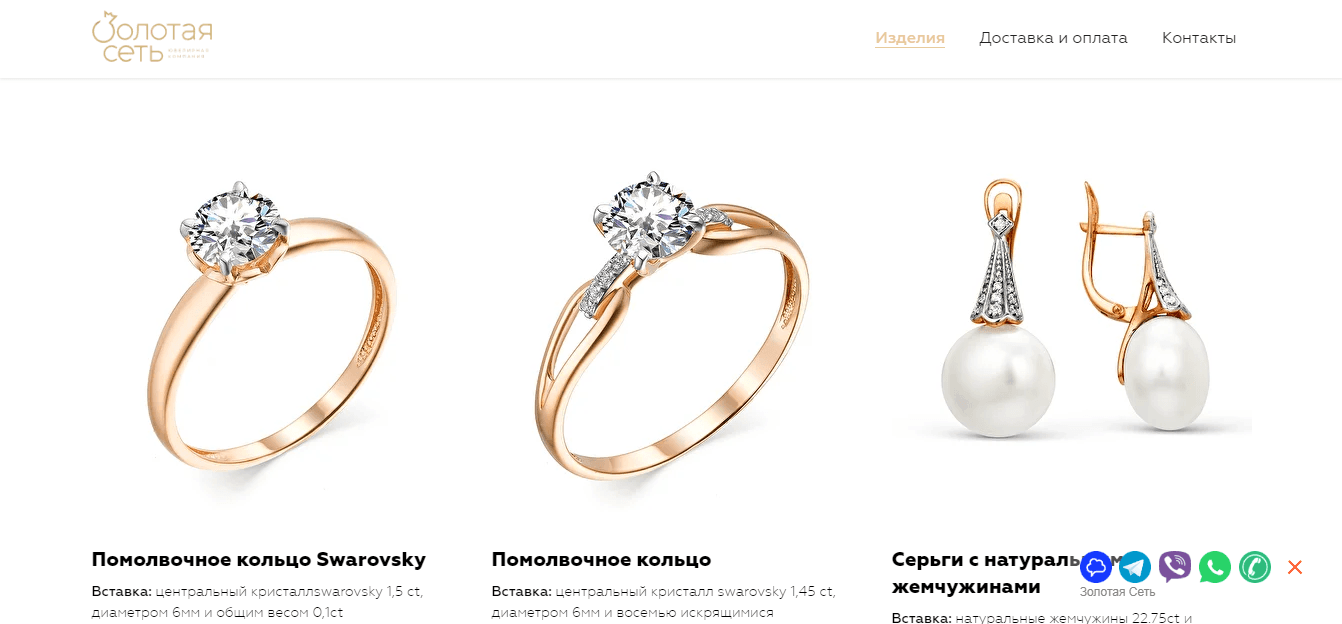Open the Помолвочное кольцо product title
Screen dimensions: 1342x624
[x=601, y=559]
